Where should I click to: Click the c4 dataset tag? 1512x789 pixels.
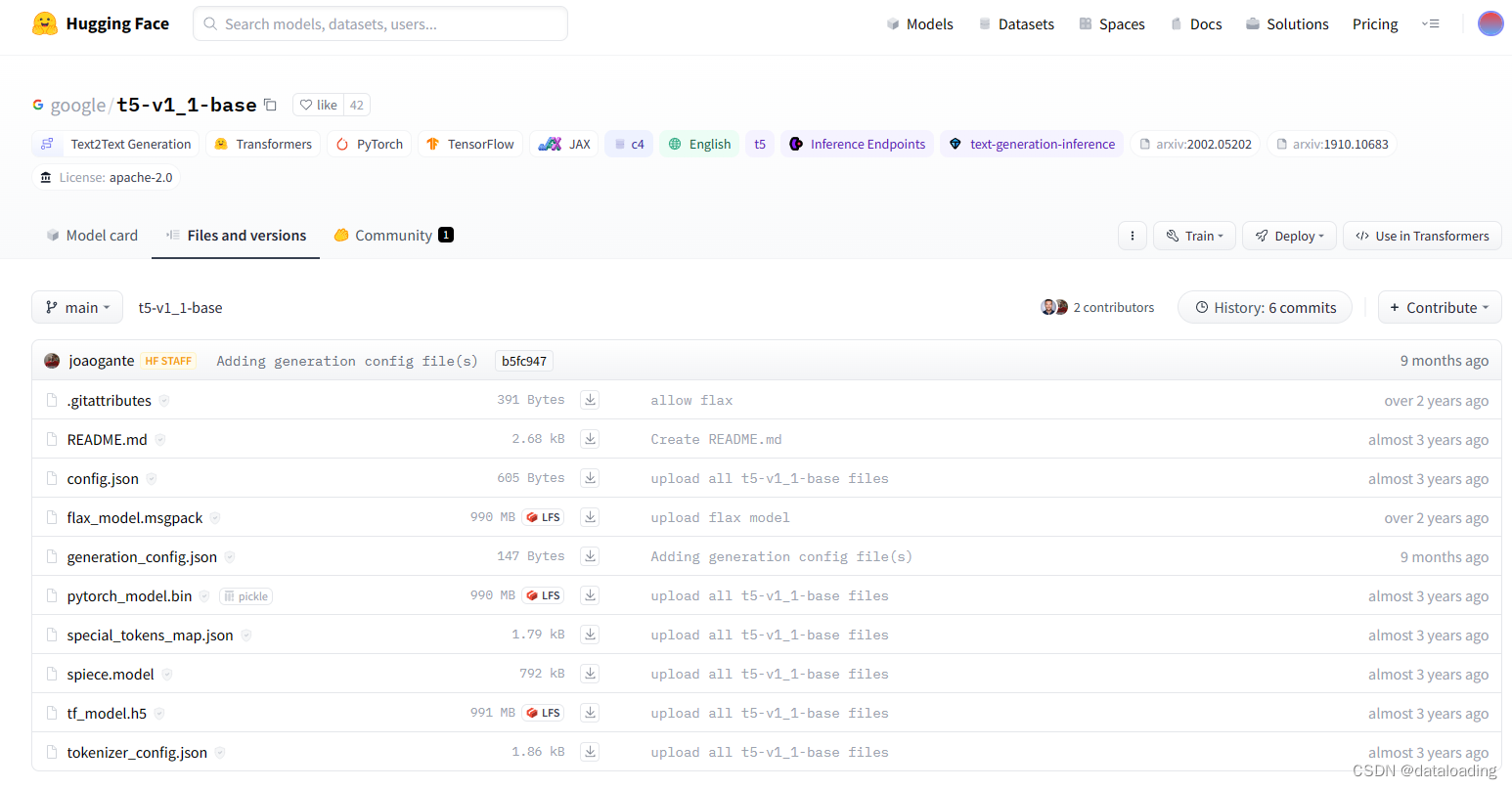(x=629, y=144)
